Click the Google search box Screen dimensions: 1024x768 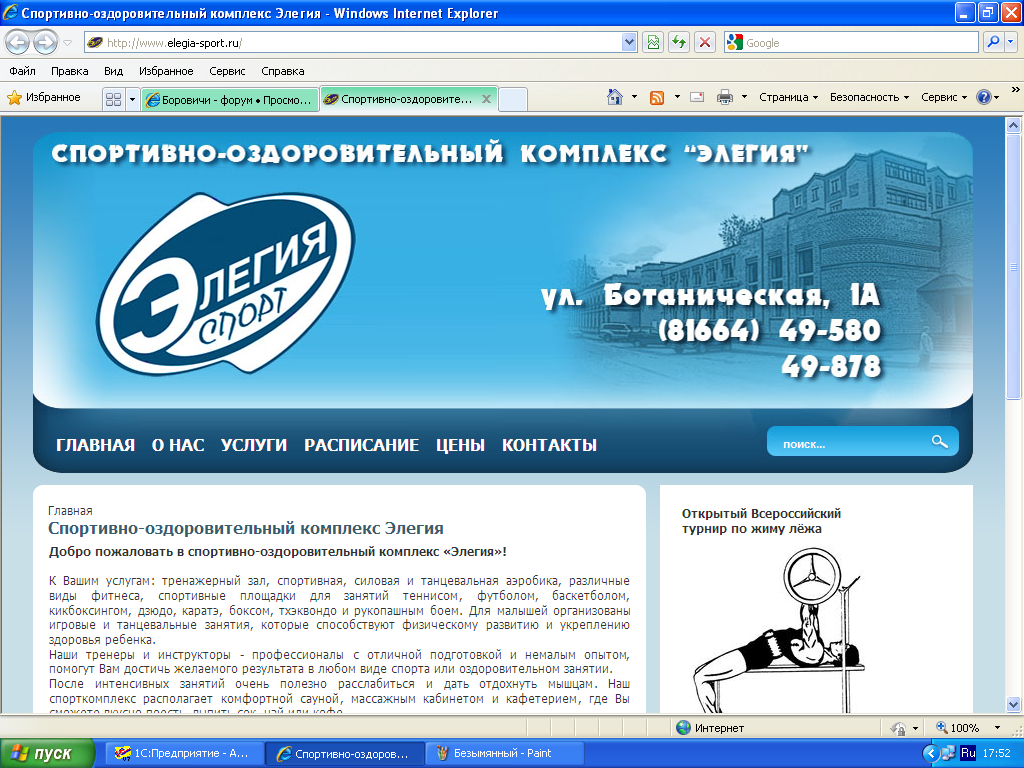pos(851,43)
